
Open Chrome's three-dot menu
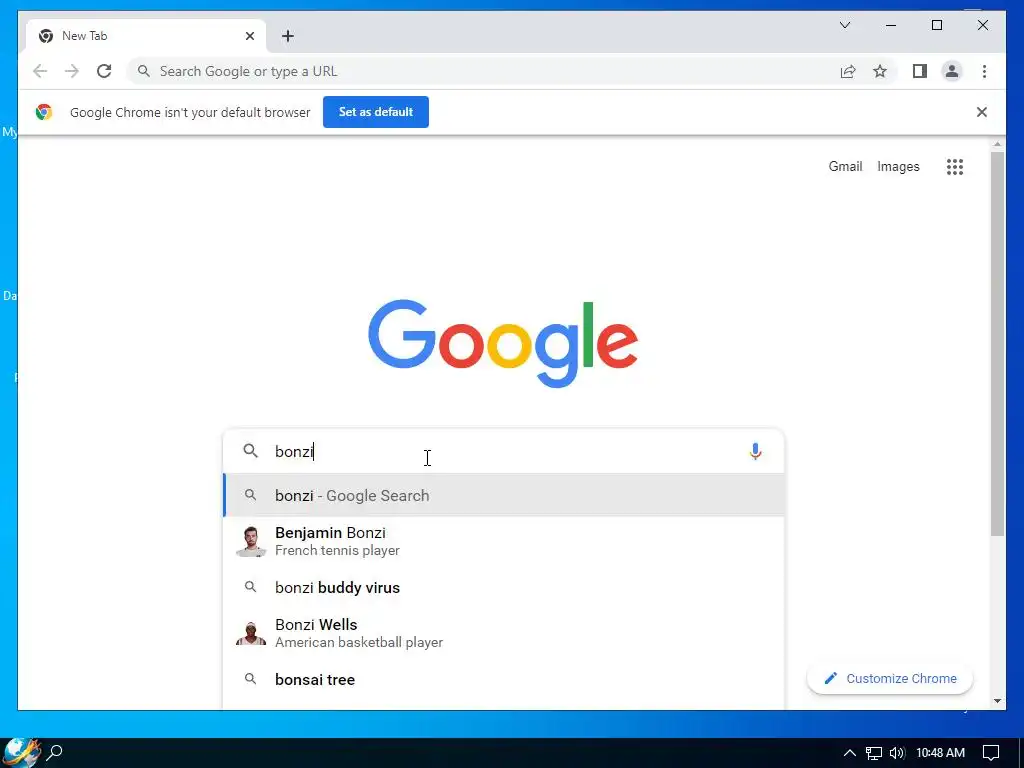[984, 71]
